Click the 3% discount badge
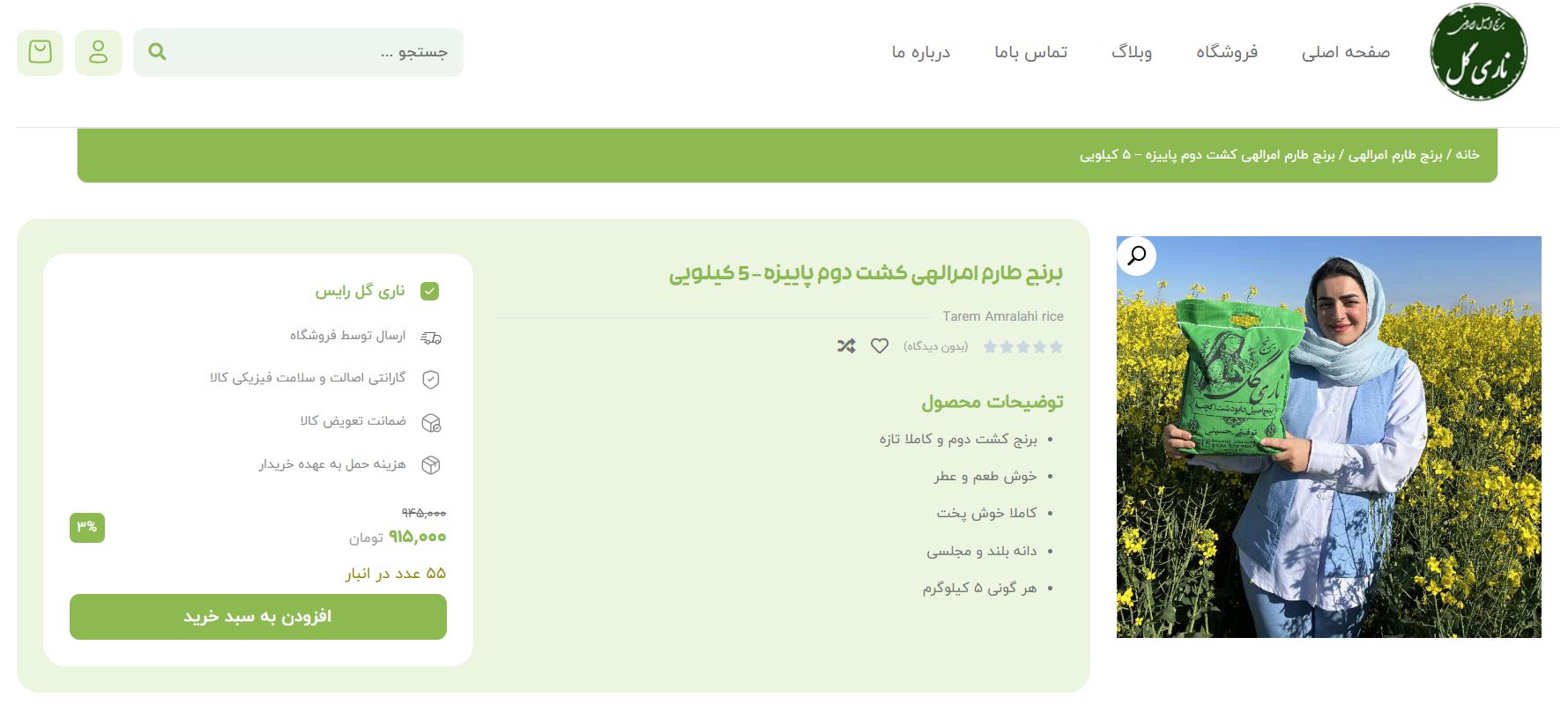The image size is (1568, 712). click(x=87, y=527)
